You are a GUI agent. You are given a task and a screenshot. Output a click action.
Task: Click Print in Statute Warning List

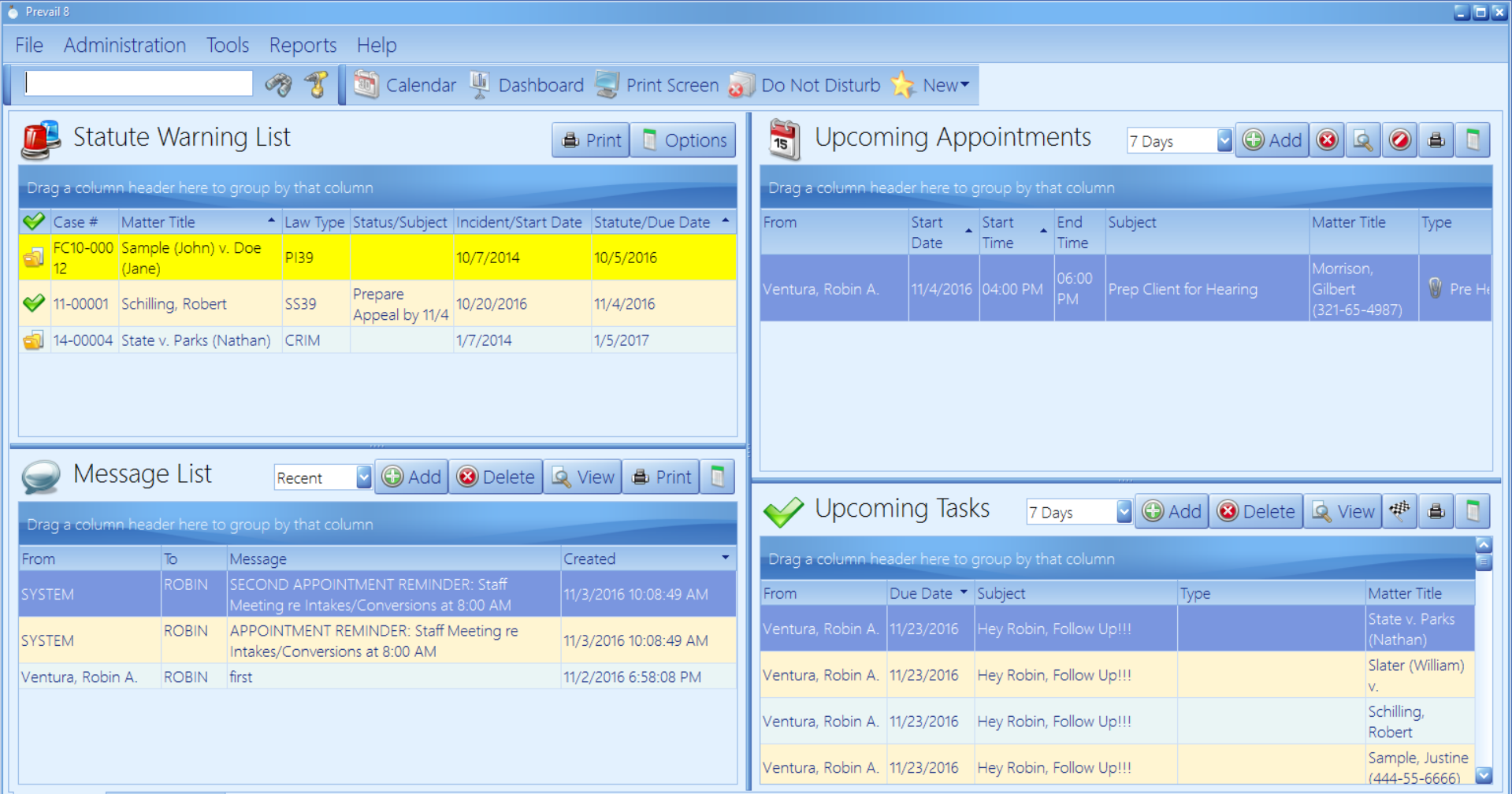pyautogui.click(x=591, y=140)
